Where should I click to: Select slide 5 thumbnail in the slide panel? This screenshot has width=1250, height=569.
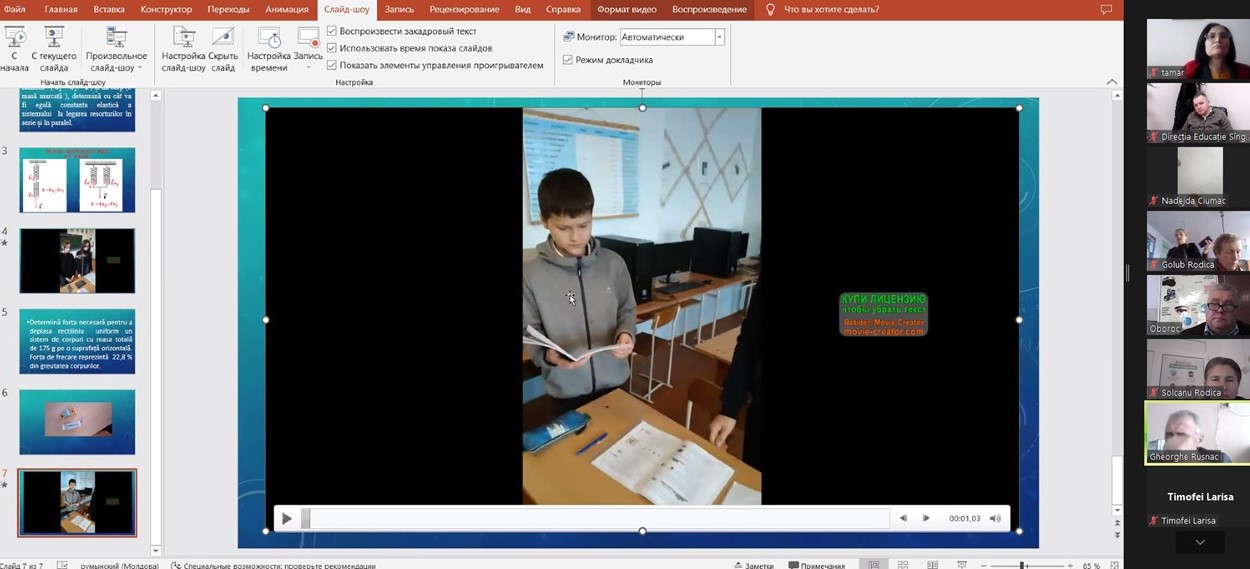77,341
